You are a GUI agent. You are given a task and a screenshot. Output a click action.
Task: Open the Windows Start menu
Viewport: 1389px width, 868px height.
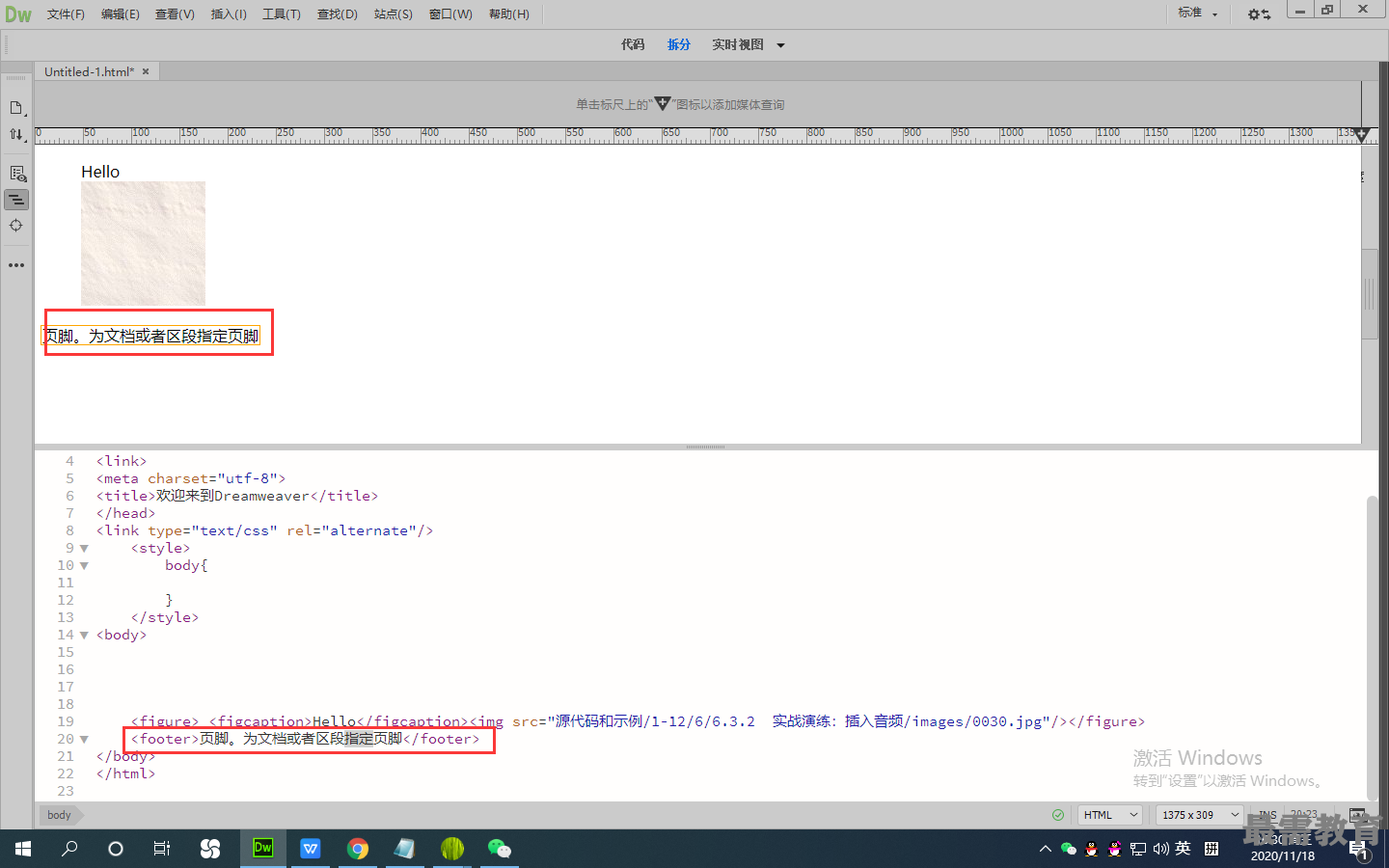coord(23,849)
